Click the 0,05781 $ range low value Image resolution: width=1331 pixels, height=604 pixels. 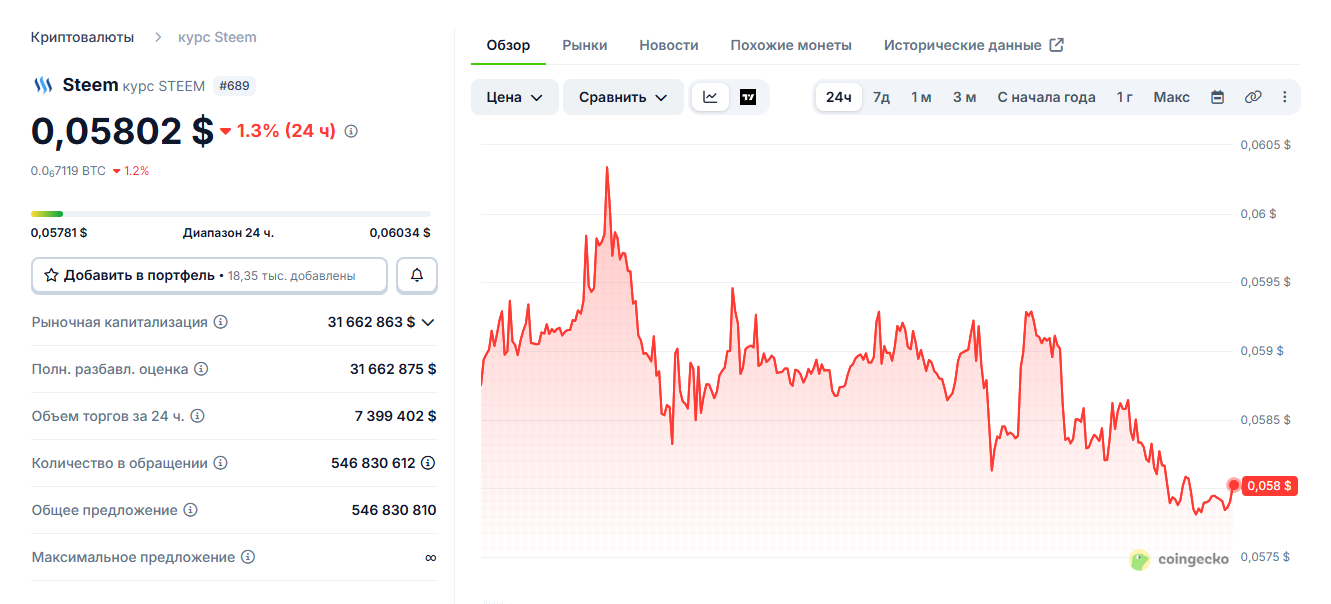coord(59,233)
